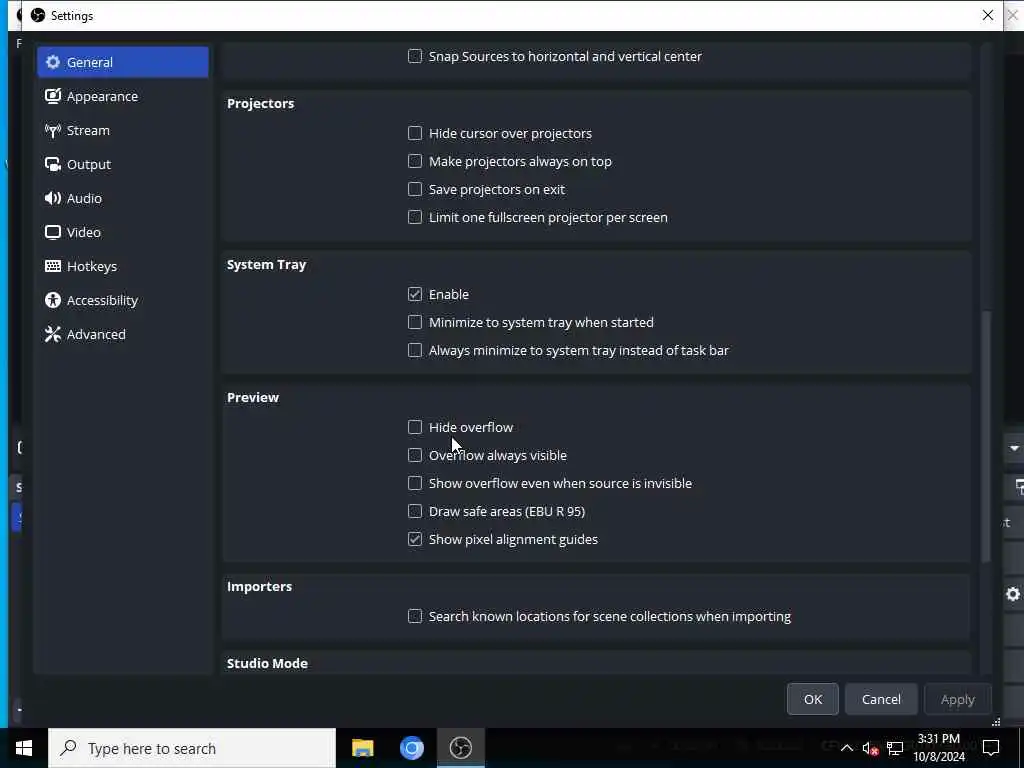The width and height of the screenshot is (1024, 768).
Task: Click the OBS Studio taskbar icon
Action: tap(461, 748)
